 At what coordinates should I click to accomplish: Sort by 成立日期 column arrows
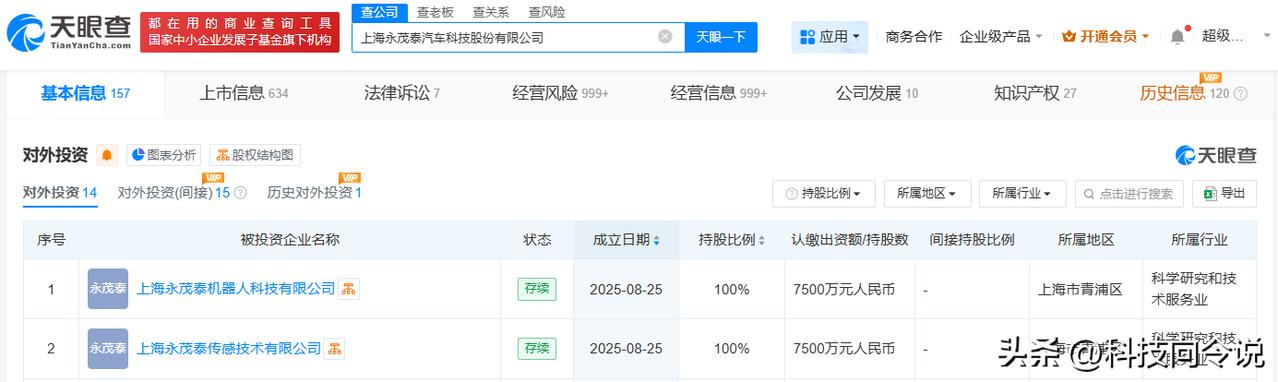(x=656, y=241)
